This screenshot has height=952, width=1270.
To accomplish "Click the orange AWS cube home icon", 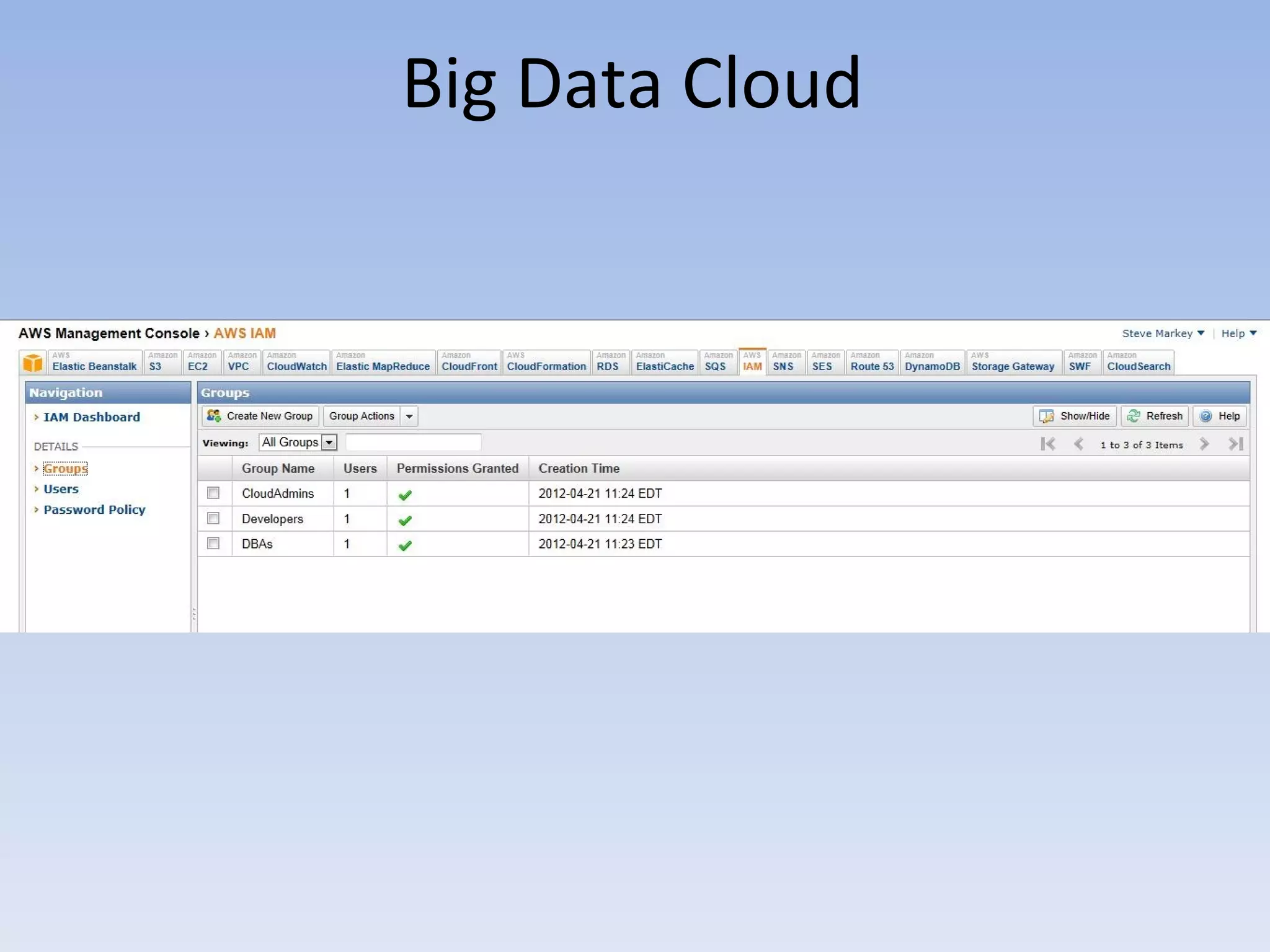I will [x=32, y=363].
